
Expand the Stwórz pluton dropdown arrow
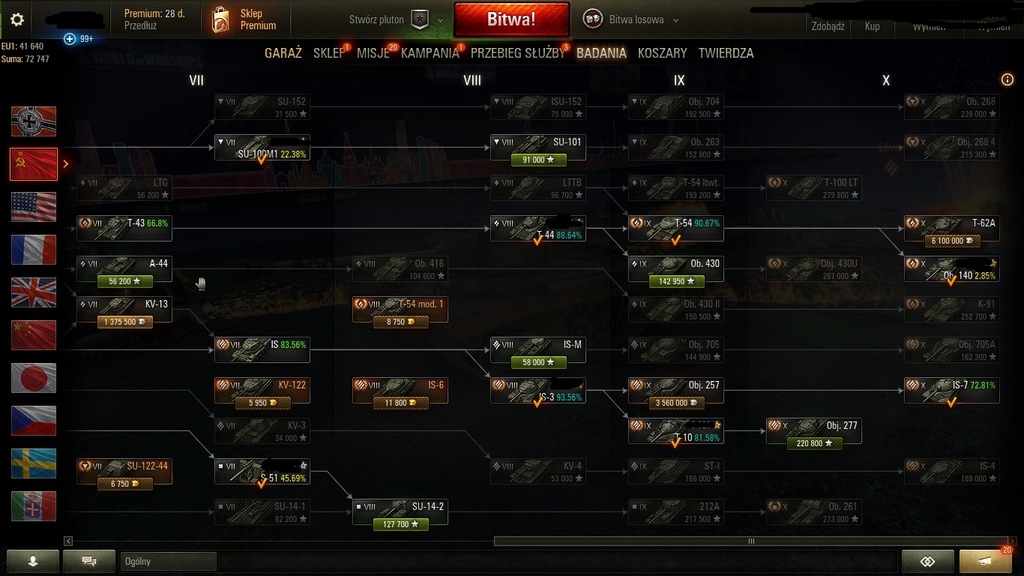[x=440, y=20]
